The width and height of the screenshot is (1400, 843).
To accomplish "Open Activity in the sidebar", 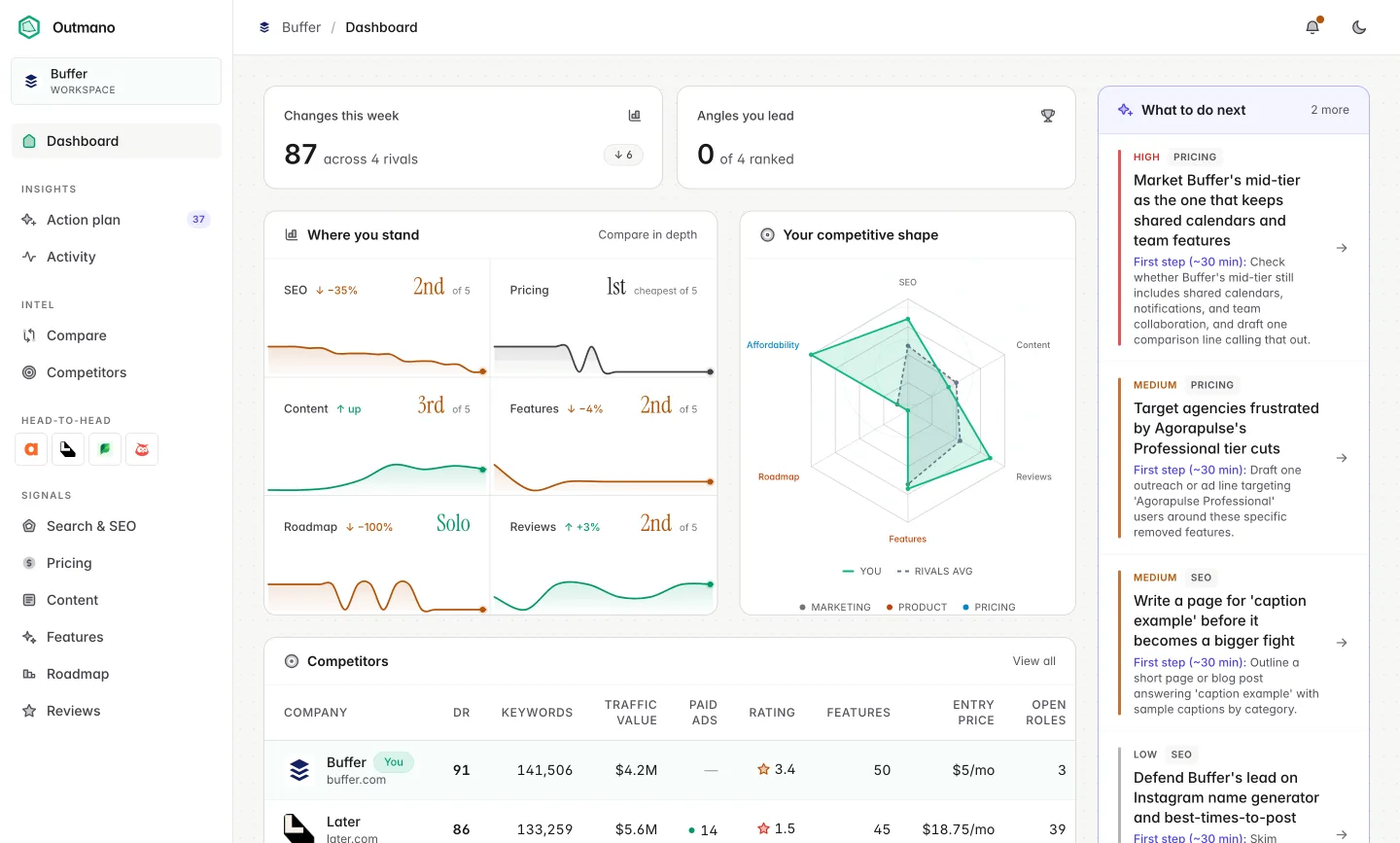I will tap(116, 257).
